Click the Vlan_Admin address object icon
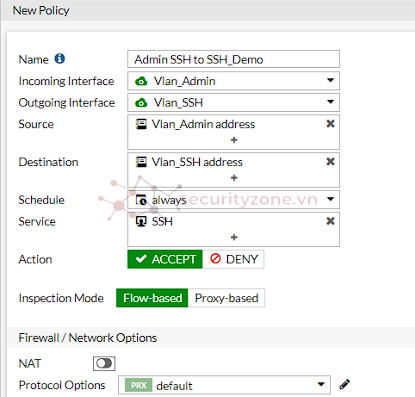The image size is (415, 397). point(141,124)
